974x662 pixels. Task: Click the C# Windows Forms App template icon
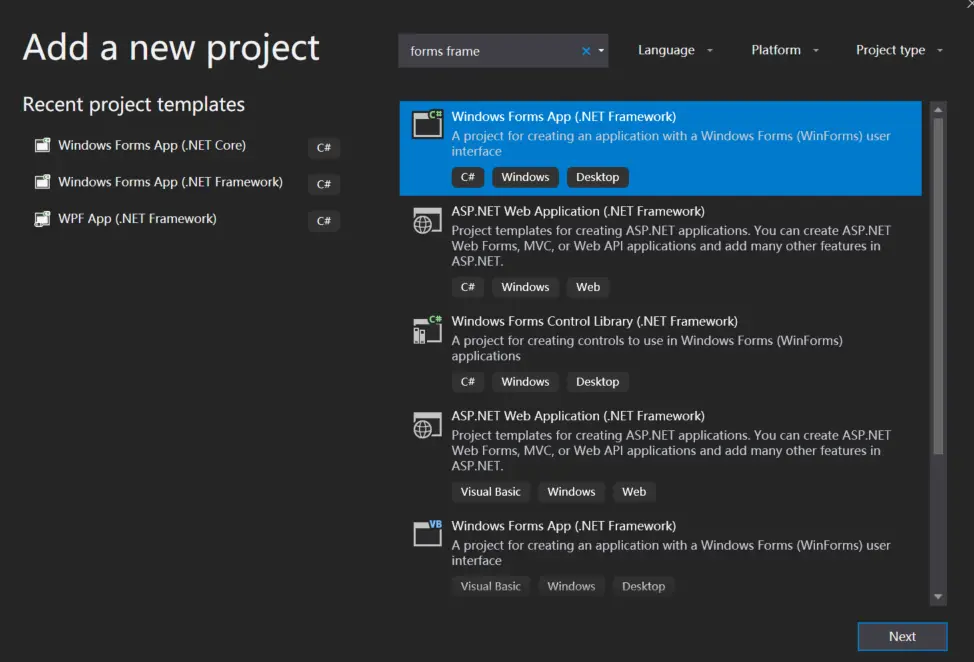pyautogui.click(x=427, y=124)
